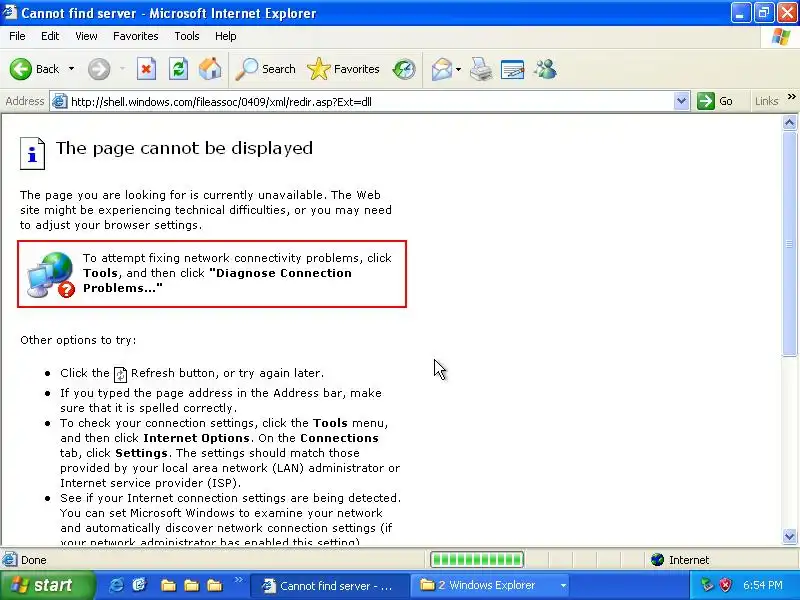Click the Windows flag logo throbber

pyautogui.click(x=780, y=37)
